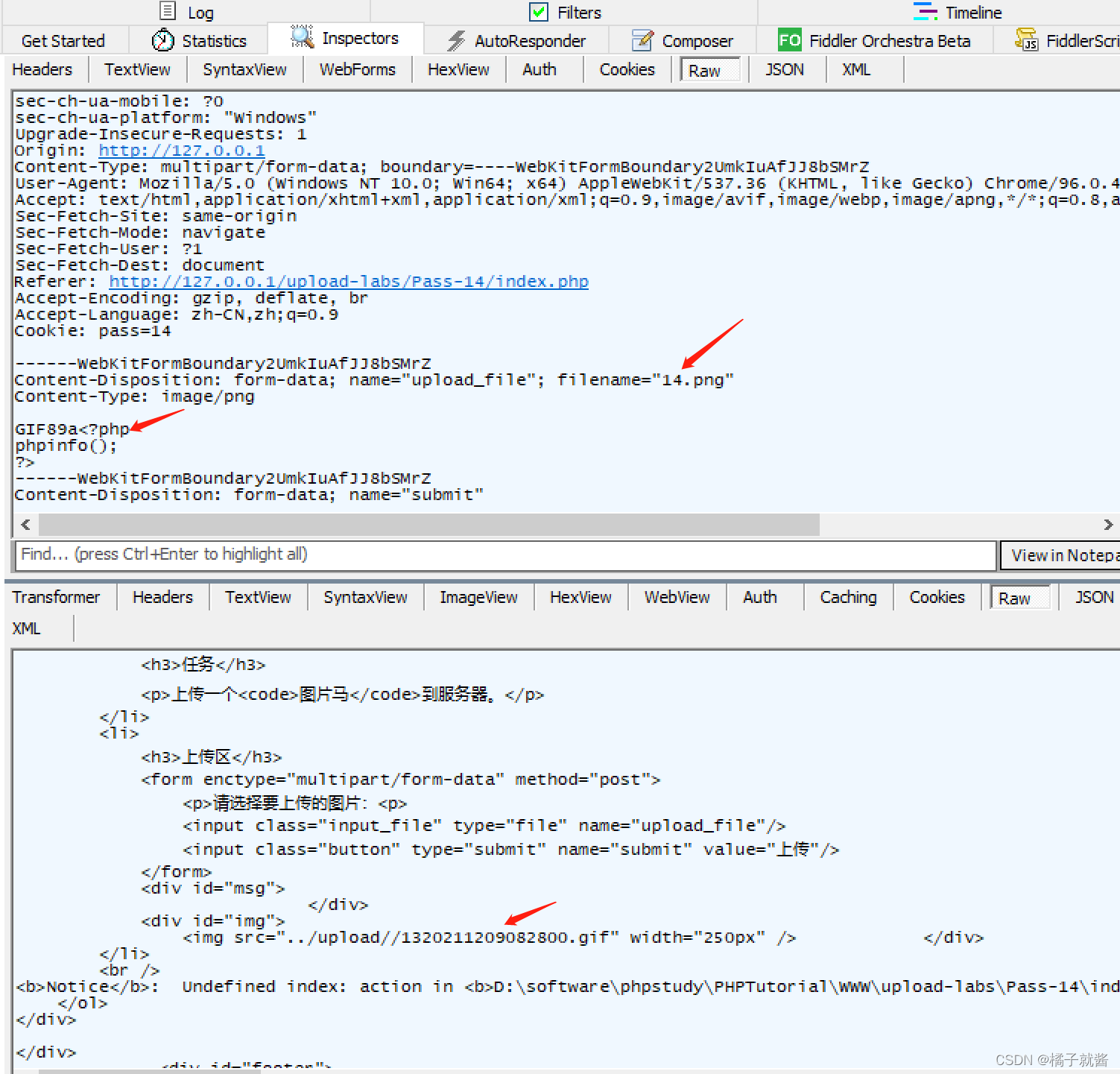Screen dimensions: 1120x1074
Task: Click the Fiddler Orchestra FO icon
Action: point(789,40)
